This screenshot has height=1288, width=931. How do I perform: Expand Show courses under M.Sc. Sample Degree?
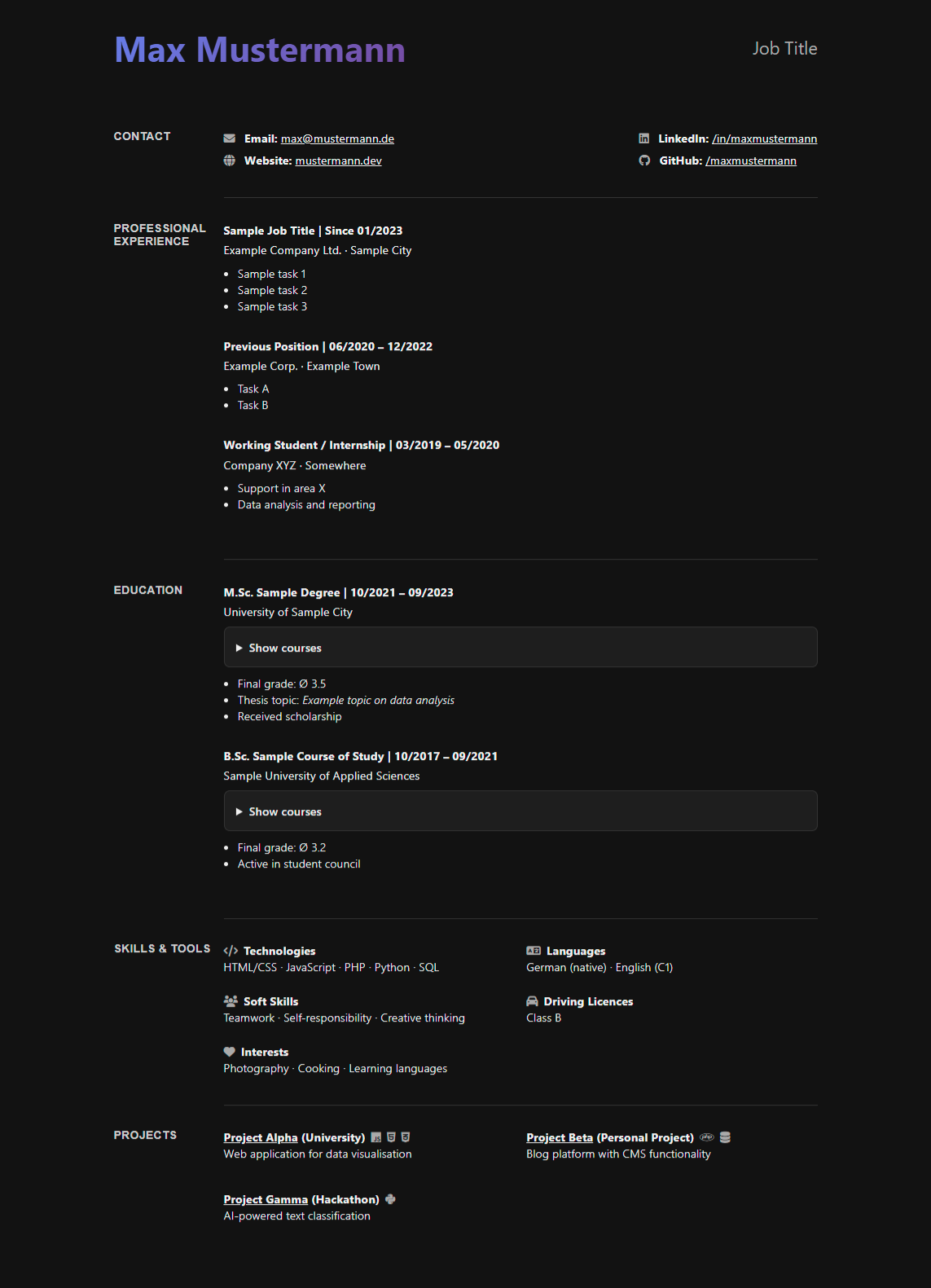coord(520,648)
